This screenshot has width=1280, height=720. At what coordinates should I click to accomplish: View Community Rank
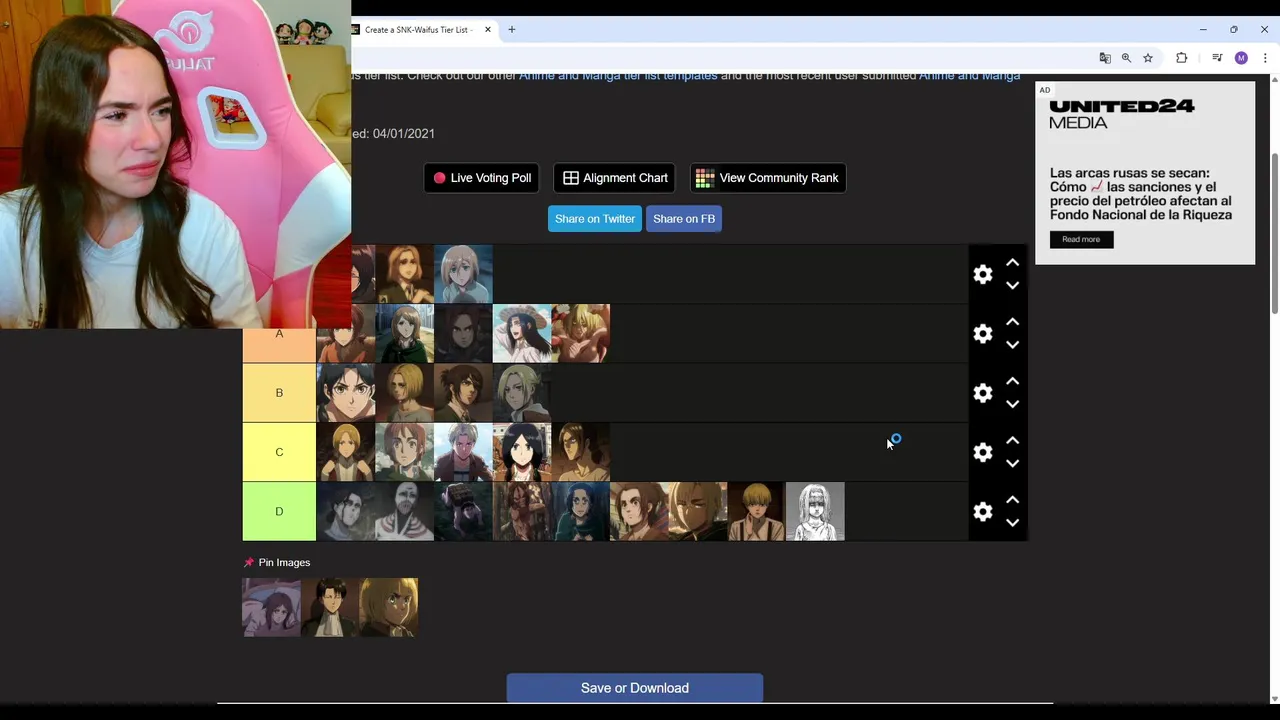768,178
